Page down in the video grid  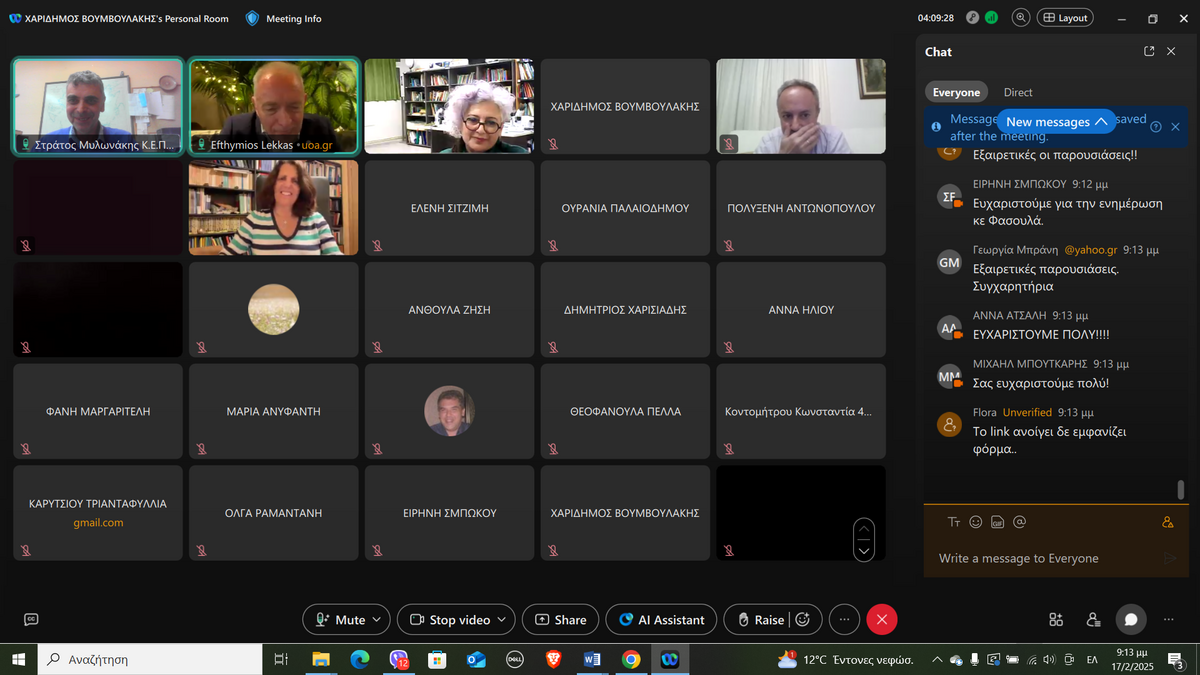(x=863, y=549)
